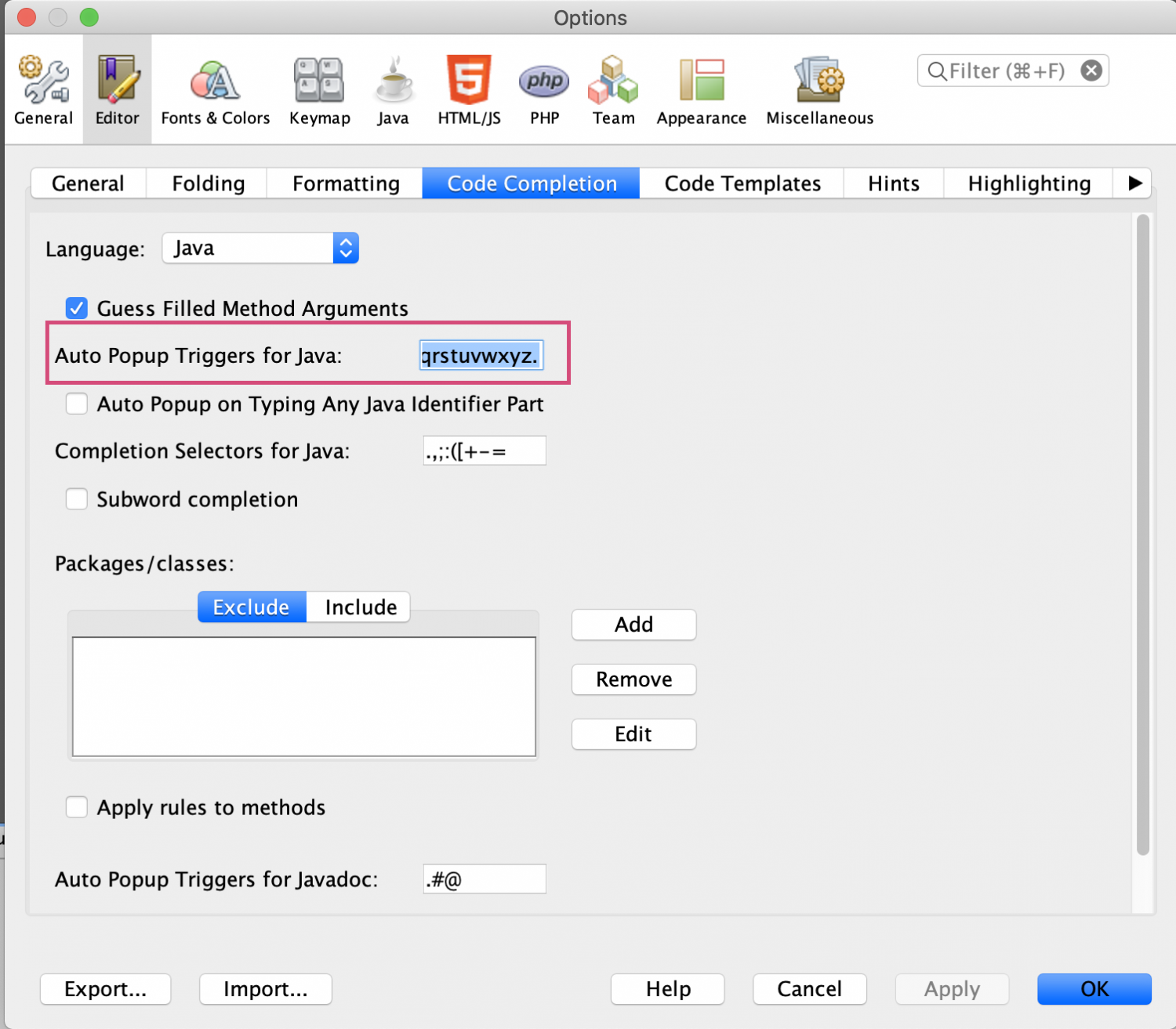
Task: Open the Miscellaneous options category
Action: click(x=819, y=90)
